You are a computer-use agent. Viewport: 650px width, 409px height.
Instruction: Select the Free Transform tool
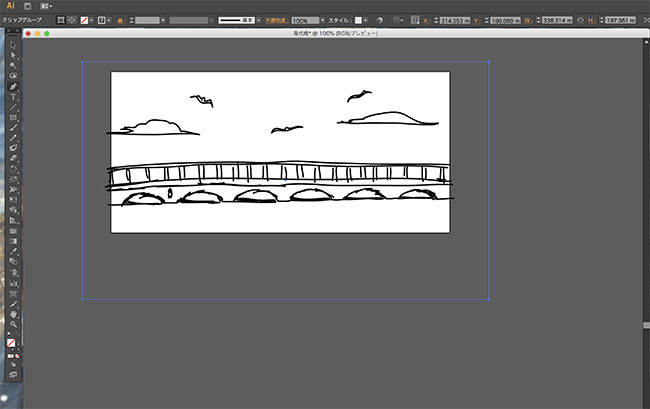[x=13, y=200]
